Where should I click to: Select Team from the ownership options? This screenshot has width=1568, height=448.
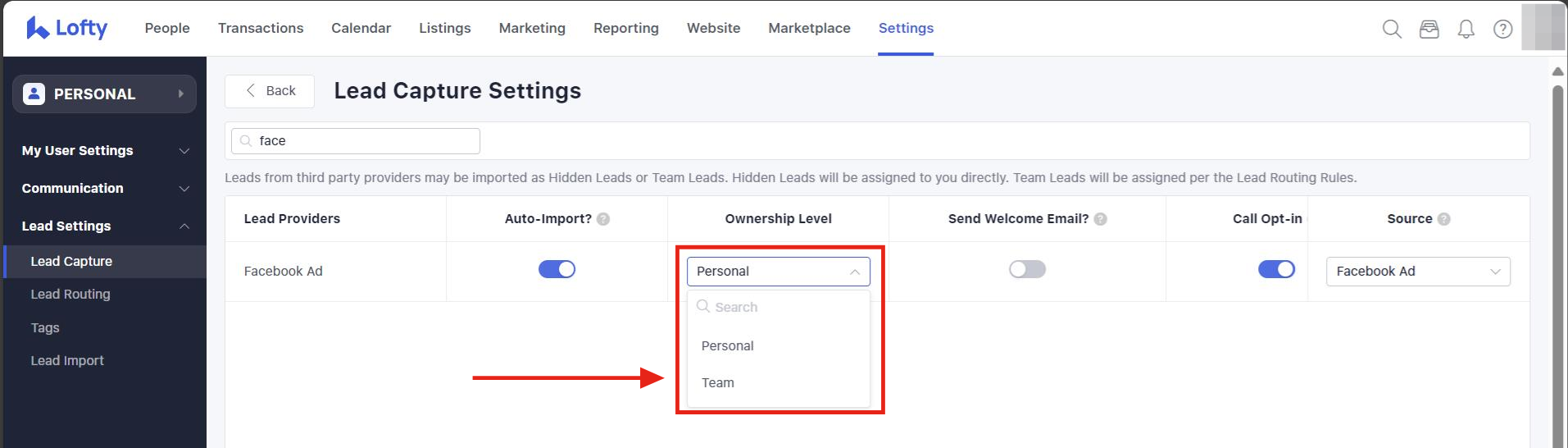click(718, 382)
